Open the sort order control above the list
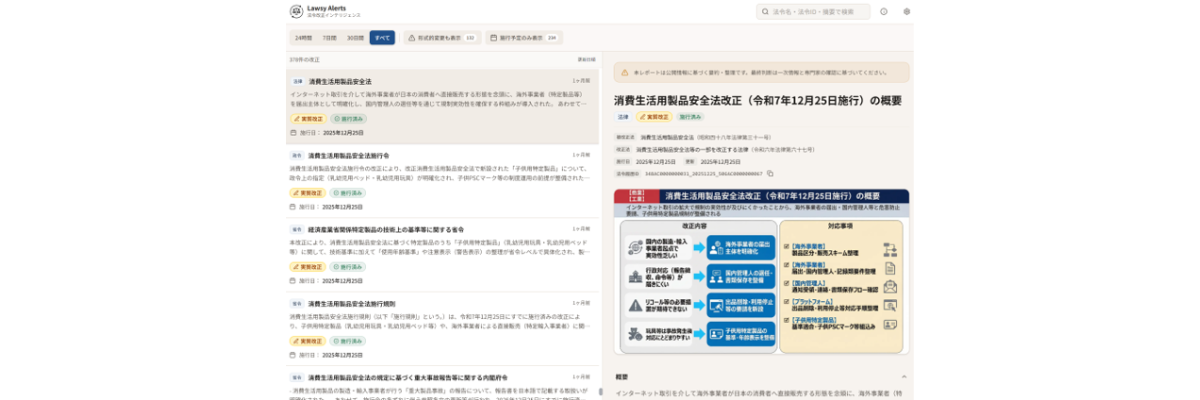This screenshot has width=1200, height=400. (x=586, y=59)
